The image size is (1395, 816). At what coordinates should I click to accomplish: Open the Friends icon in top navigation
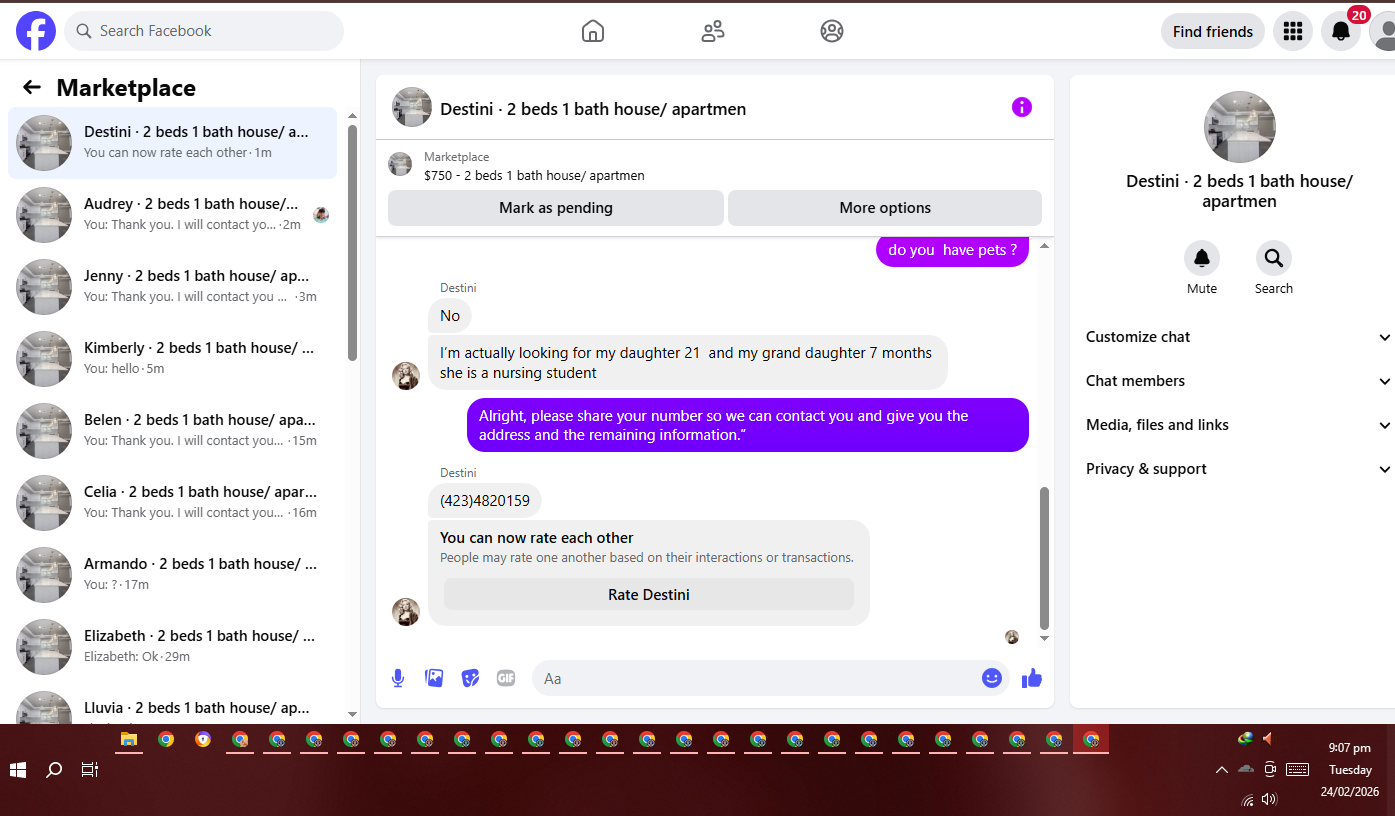(713, 31)
